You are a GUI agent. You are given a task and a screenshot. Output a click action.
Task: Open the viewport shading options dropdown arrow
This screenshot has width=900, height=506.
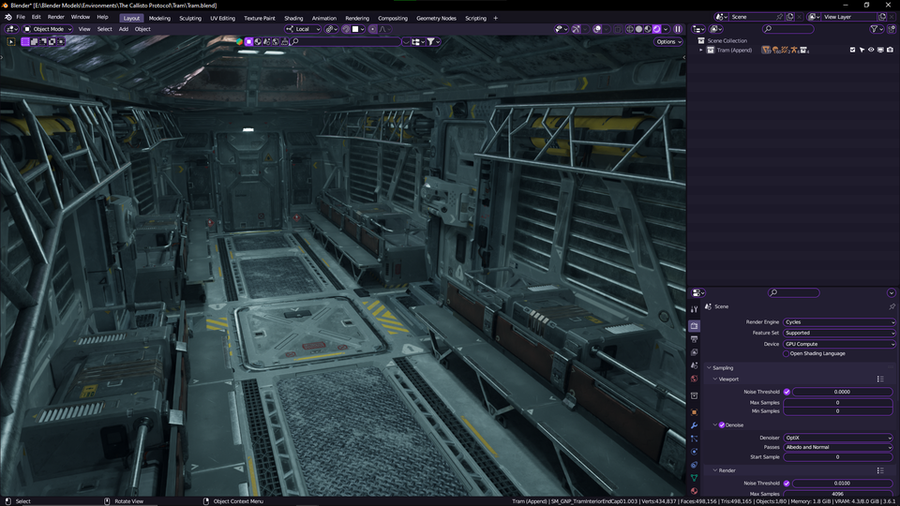[x=666, y=29]
